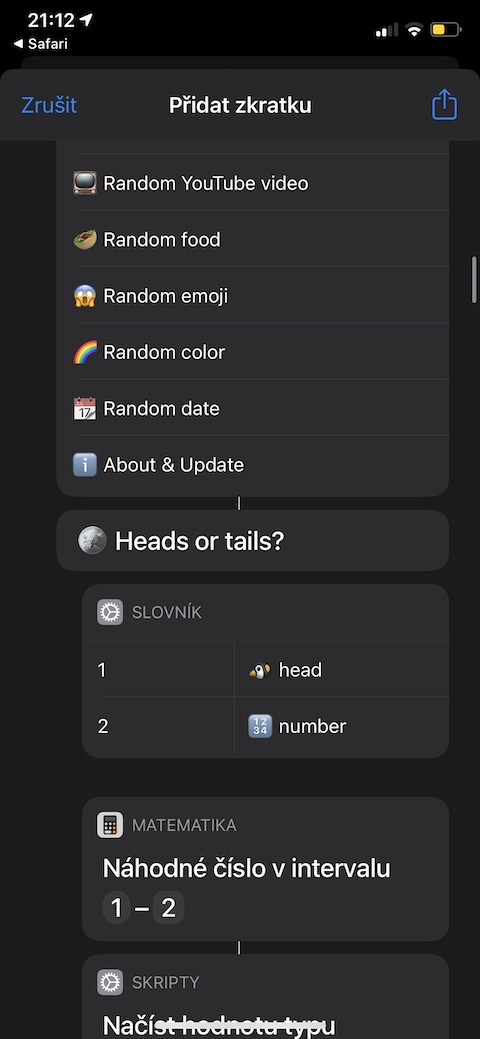The image size is (480, 1039).
Task: Tap the screaming face Random emoji icon
Action: pyautogui.click(x=85, y=296)
